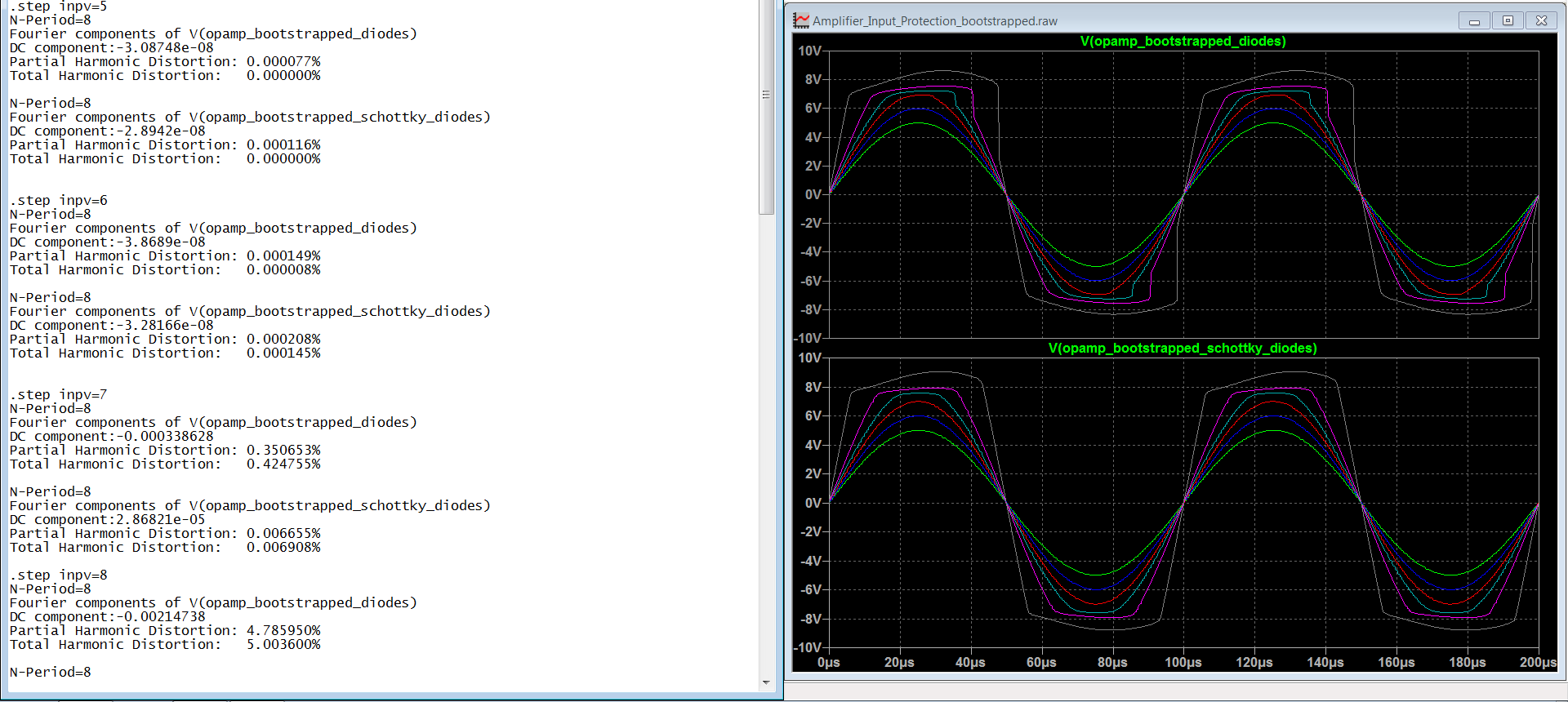
Task: Select the V(opamp_bootstrapped_schottky_diodes) trace label in the plot
Action: click(x=1183, y=348)
